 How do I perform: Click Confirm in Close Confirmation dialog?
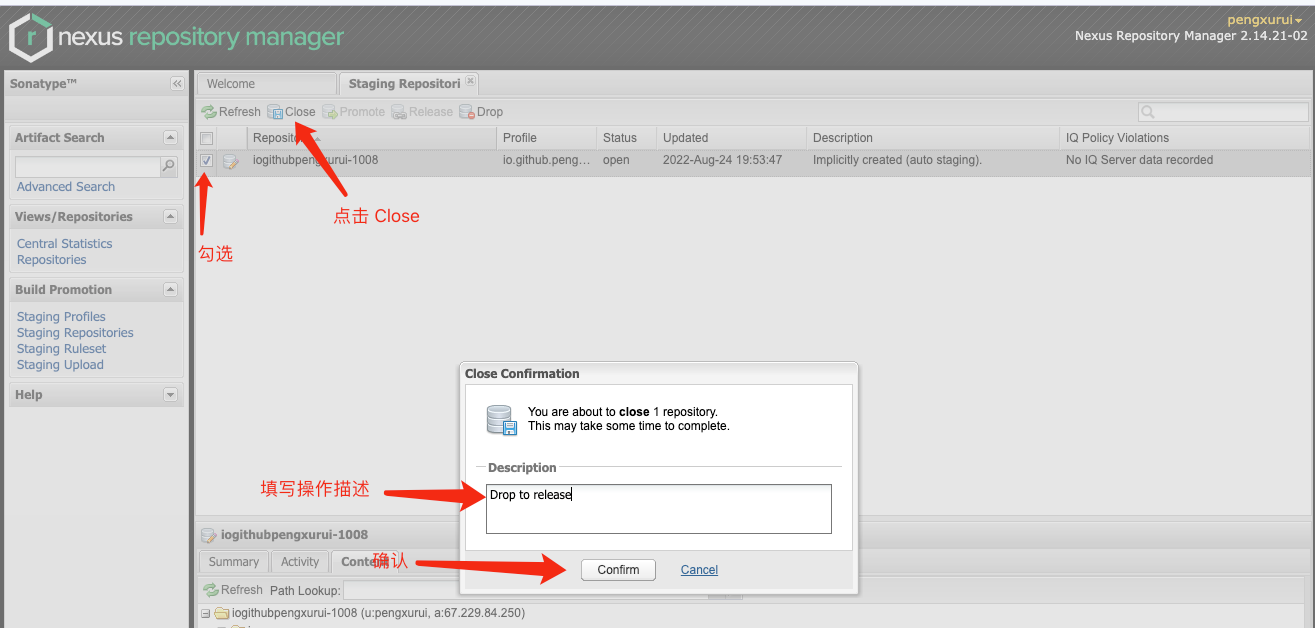point(618,570)
